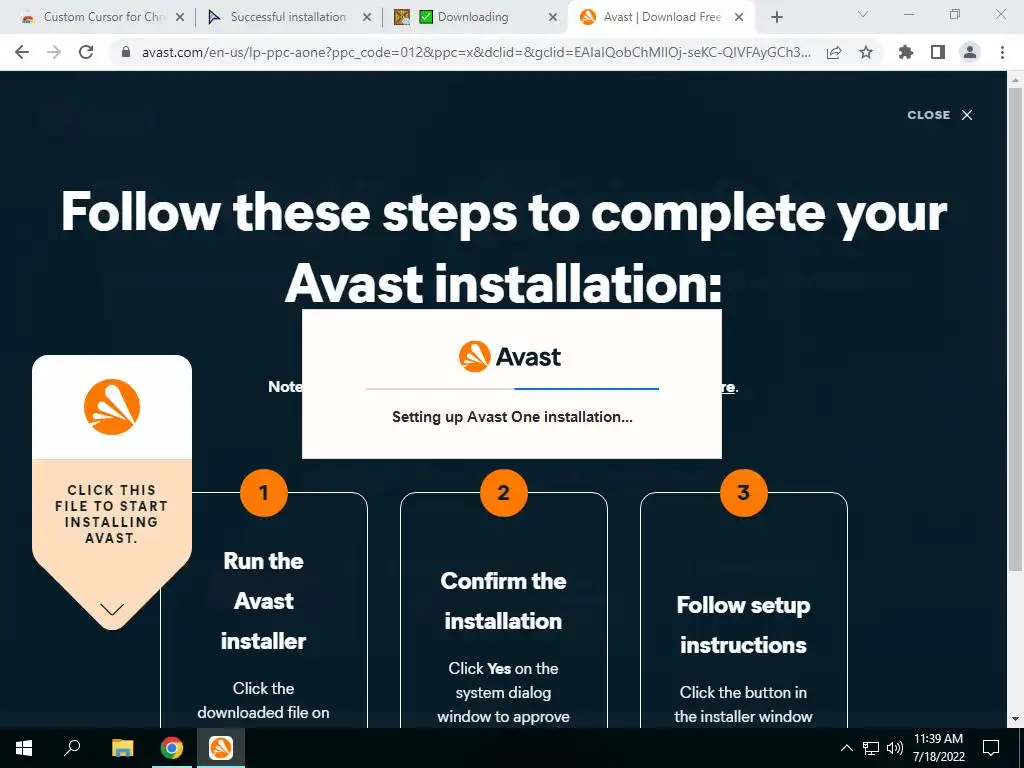The width and height of the screenshot is (1024, 768).
Task: Open the Chrome profile avatar
Action: click(970, 52)
